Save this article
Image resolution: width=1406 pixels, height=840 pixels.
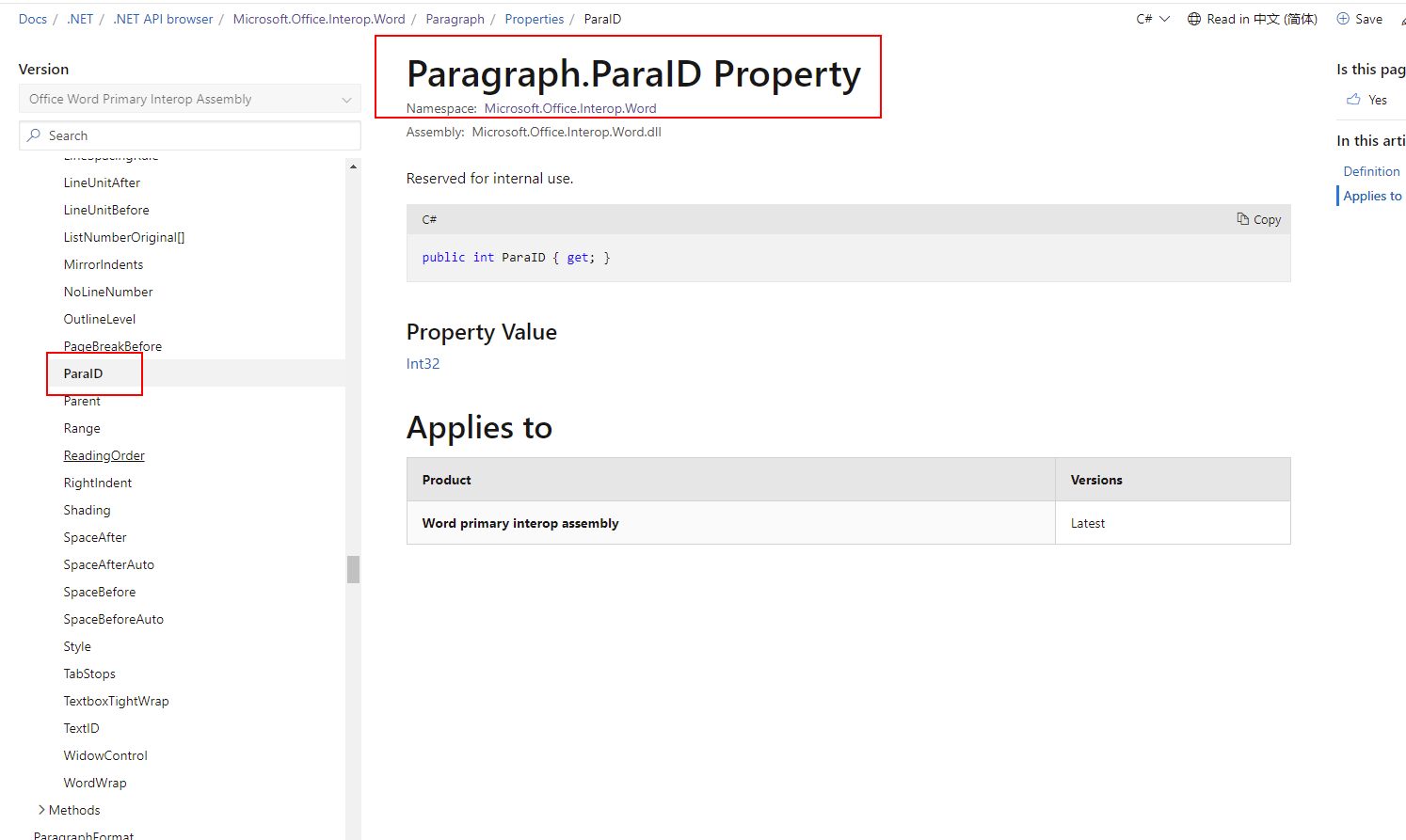pos(1359,18)
